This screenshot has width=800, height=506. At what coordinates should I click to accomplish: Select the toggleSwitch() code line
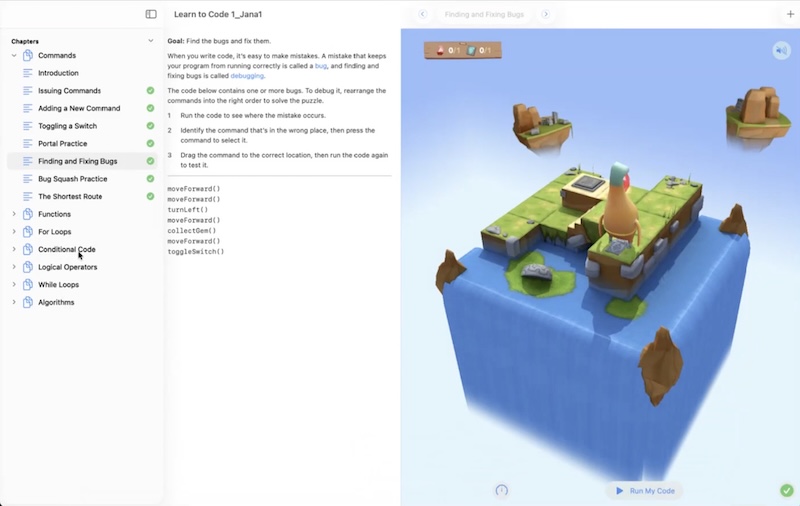click(x=196, y=251)
